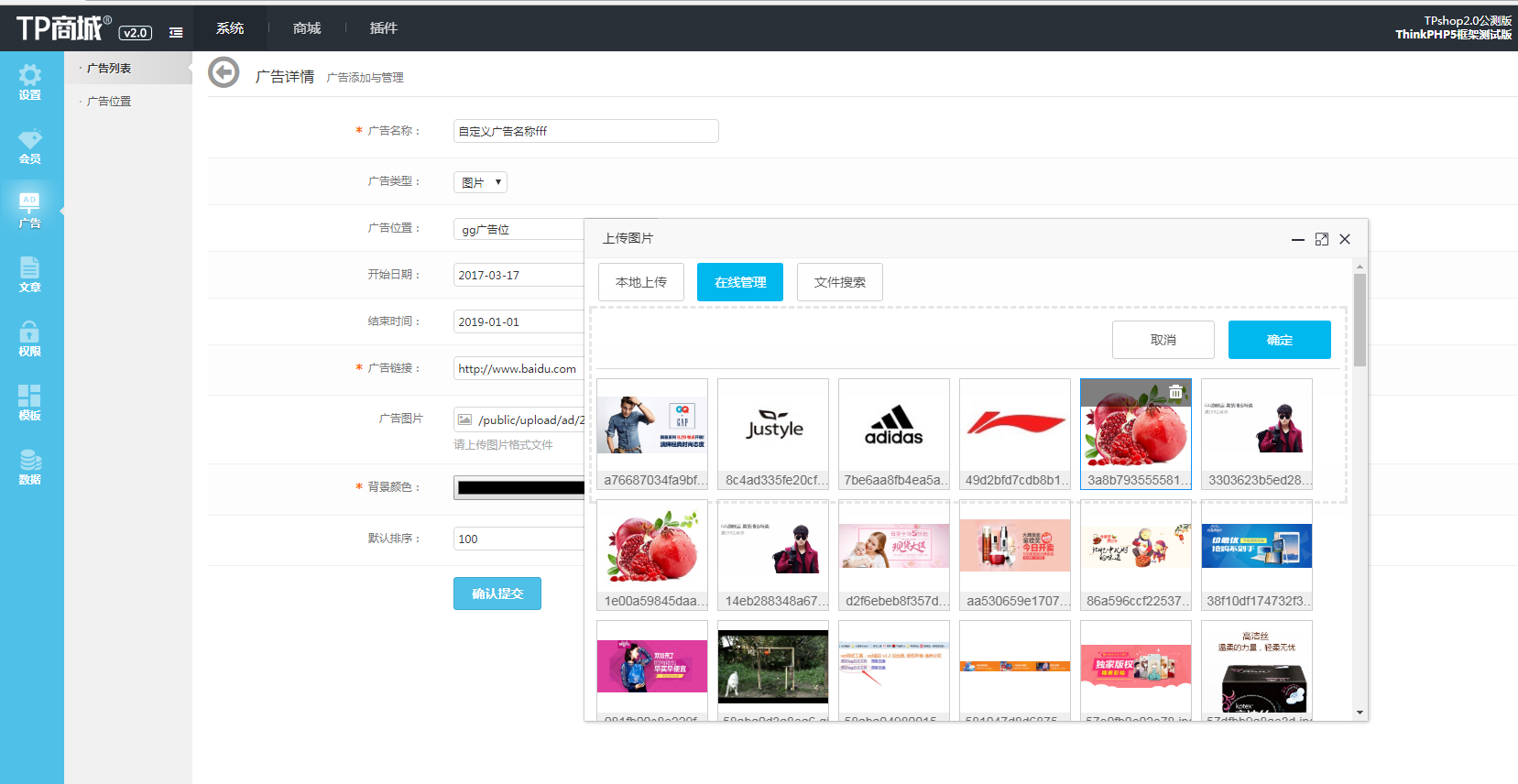Select thumbnail 86a596ccf22537
Screen dimensions: 1518x784
1136,555
